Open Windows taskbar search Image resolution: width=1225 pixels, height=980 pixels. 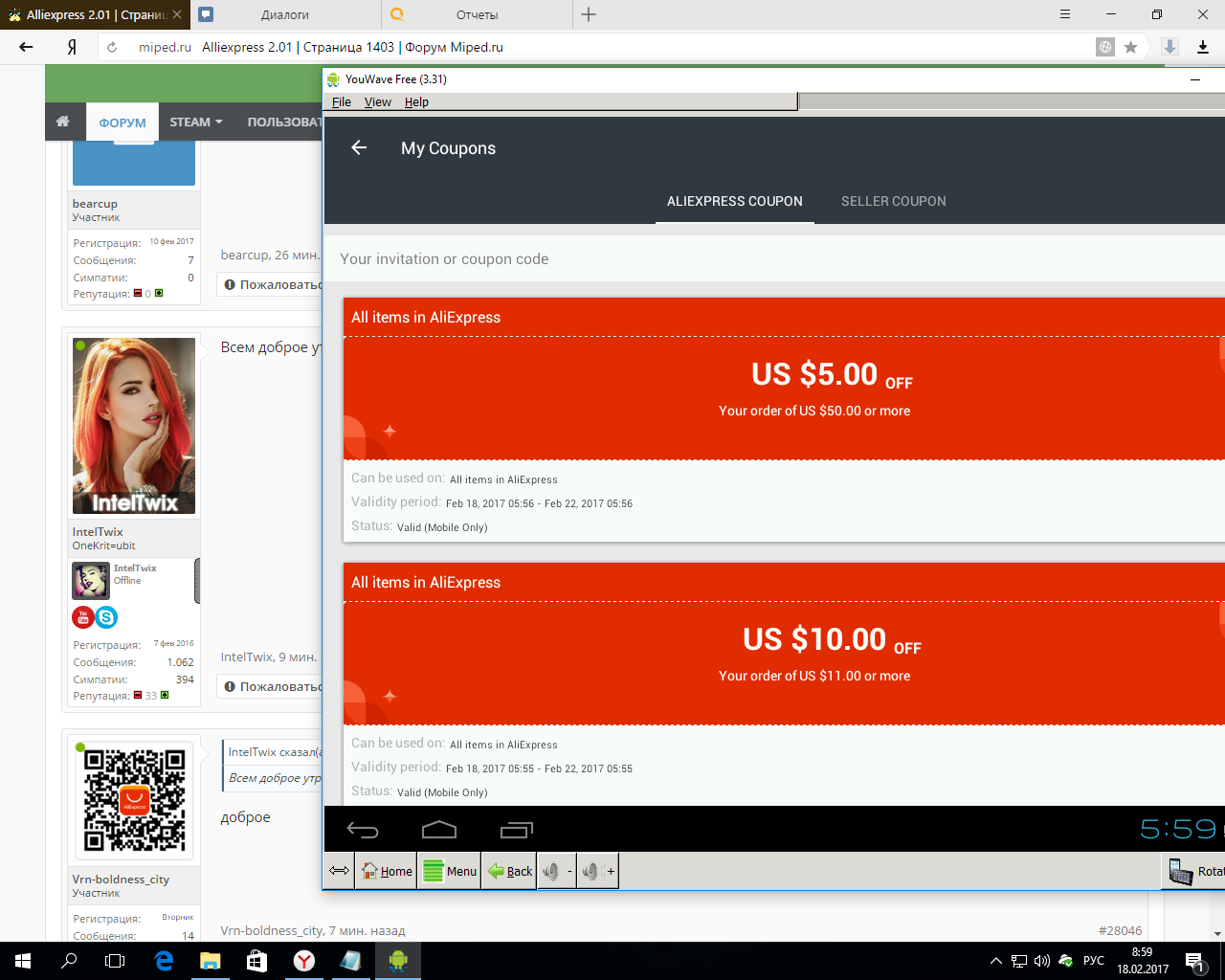[69, 961]
